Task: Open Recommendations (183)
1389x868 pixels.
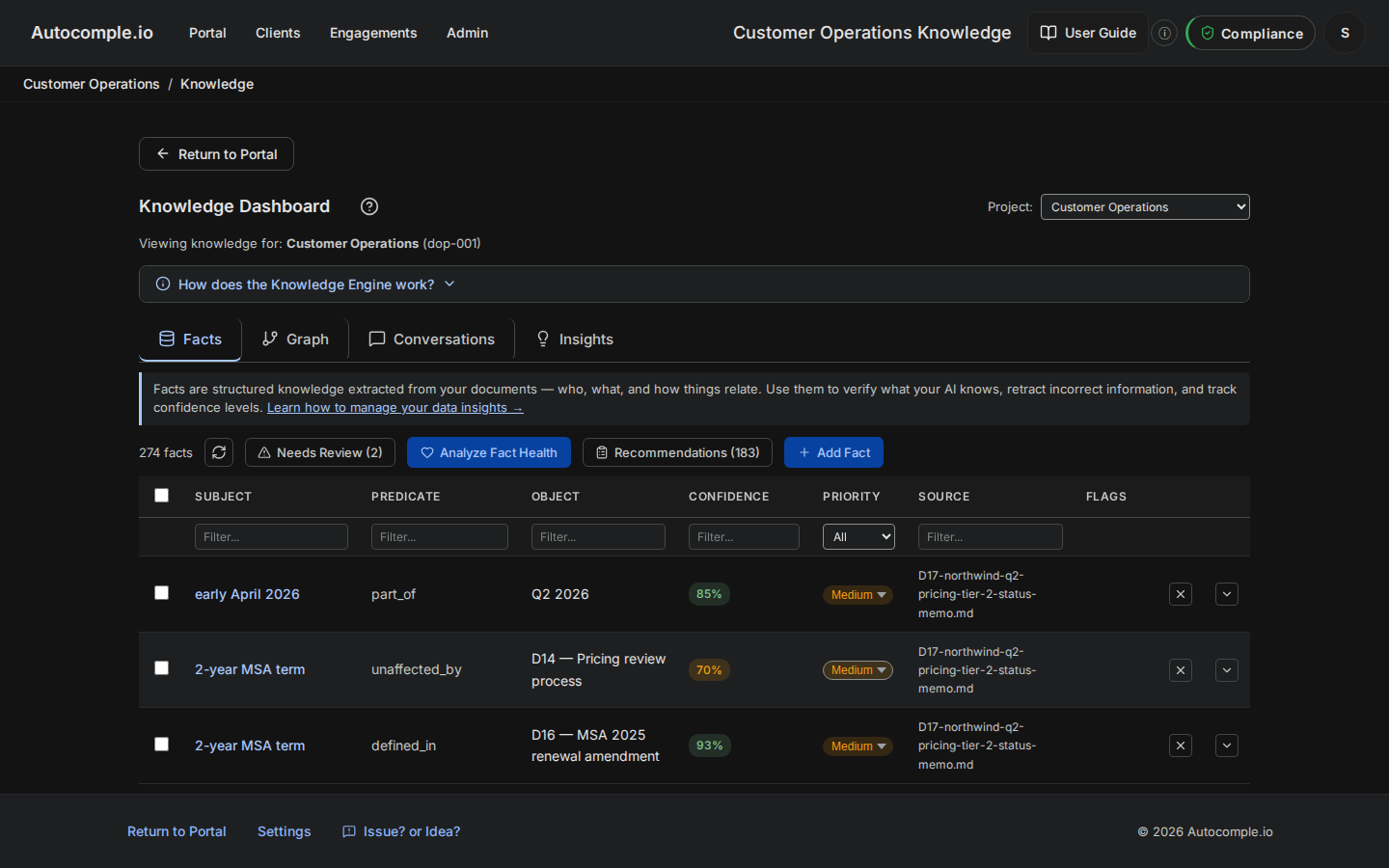Action: pos(677,452)
